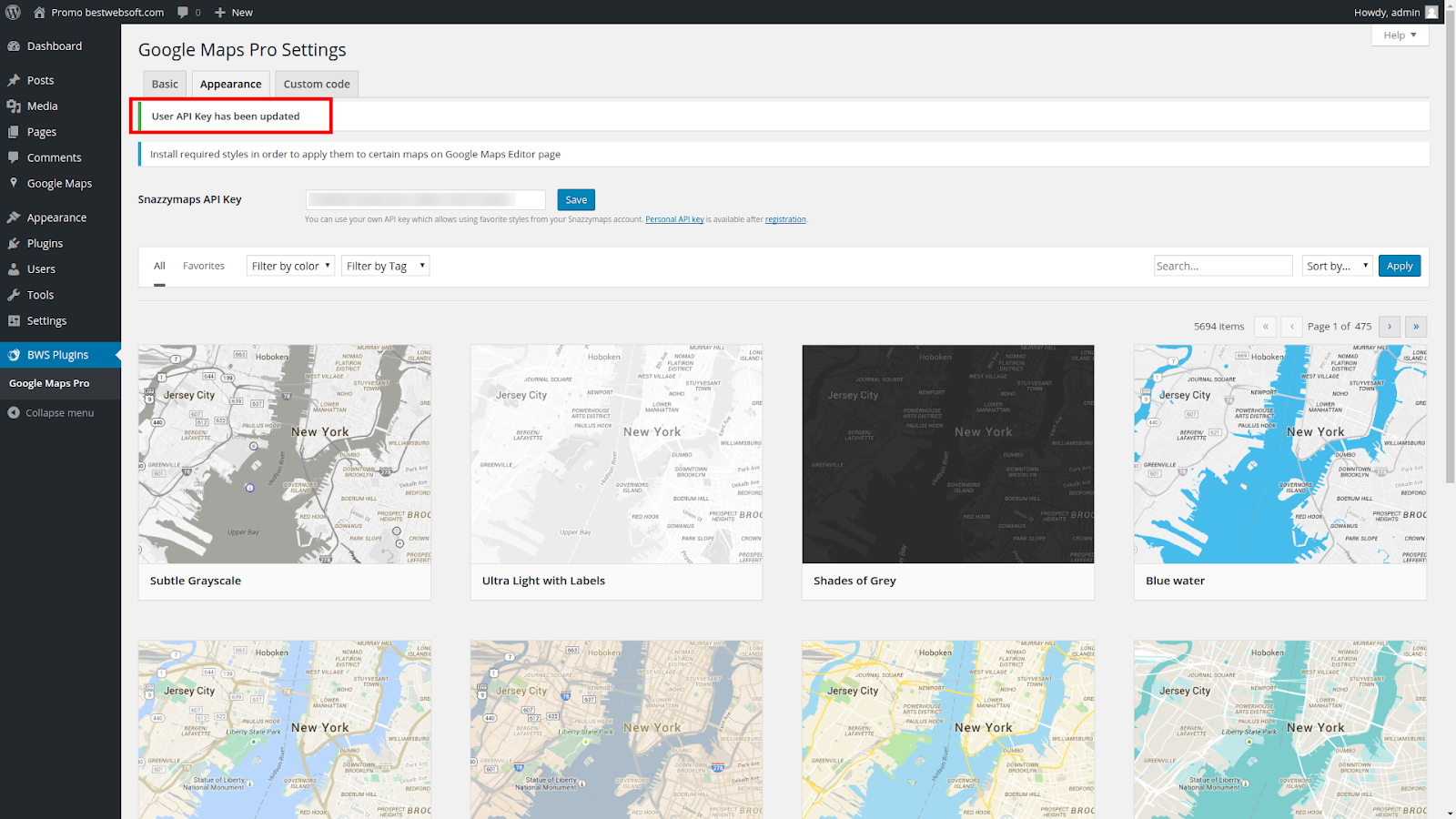Screen dimensions: 1456x819
Task: Apply the style filters
Action: click(x=1400, y=266)
